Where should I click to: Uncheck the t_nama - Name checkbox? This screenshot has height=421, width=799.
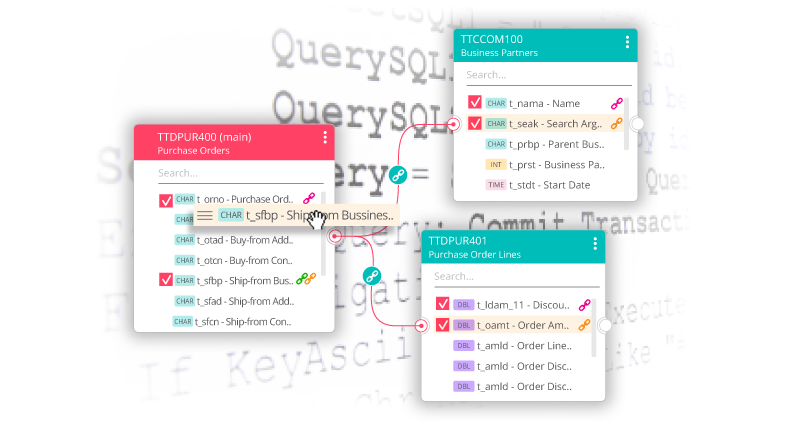point(475,102)
